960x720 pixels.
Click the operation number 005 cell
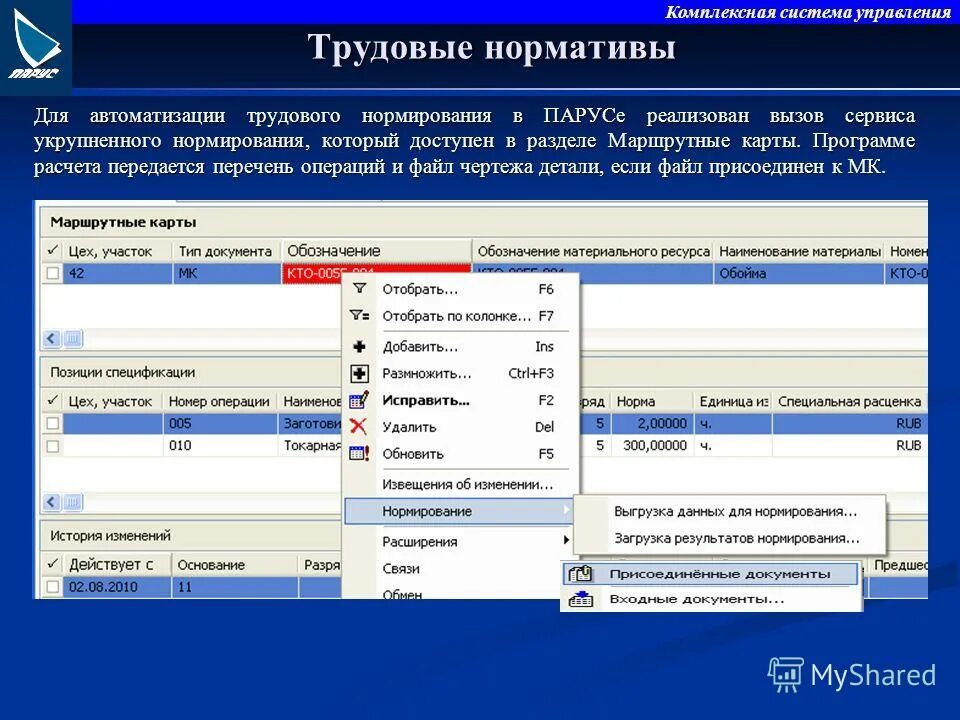tap(220, 423)
